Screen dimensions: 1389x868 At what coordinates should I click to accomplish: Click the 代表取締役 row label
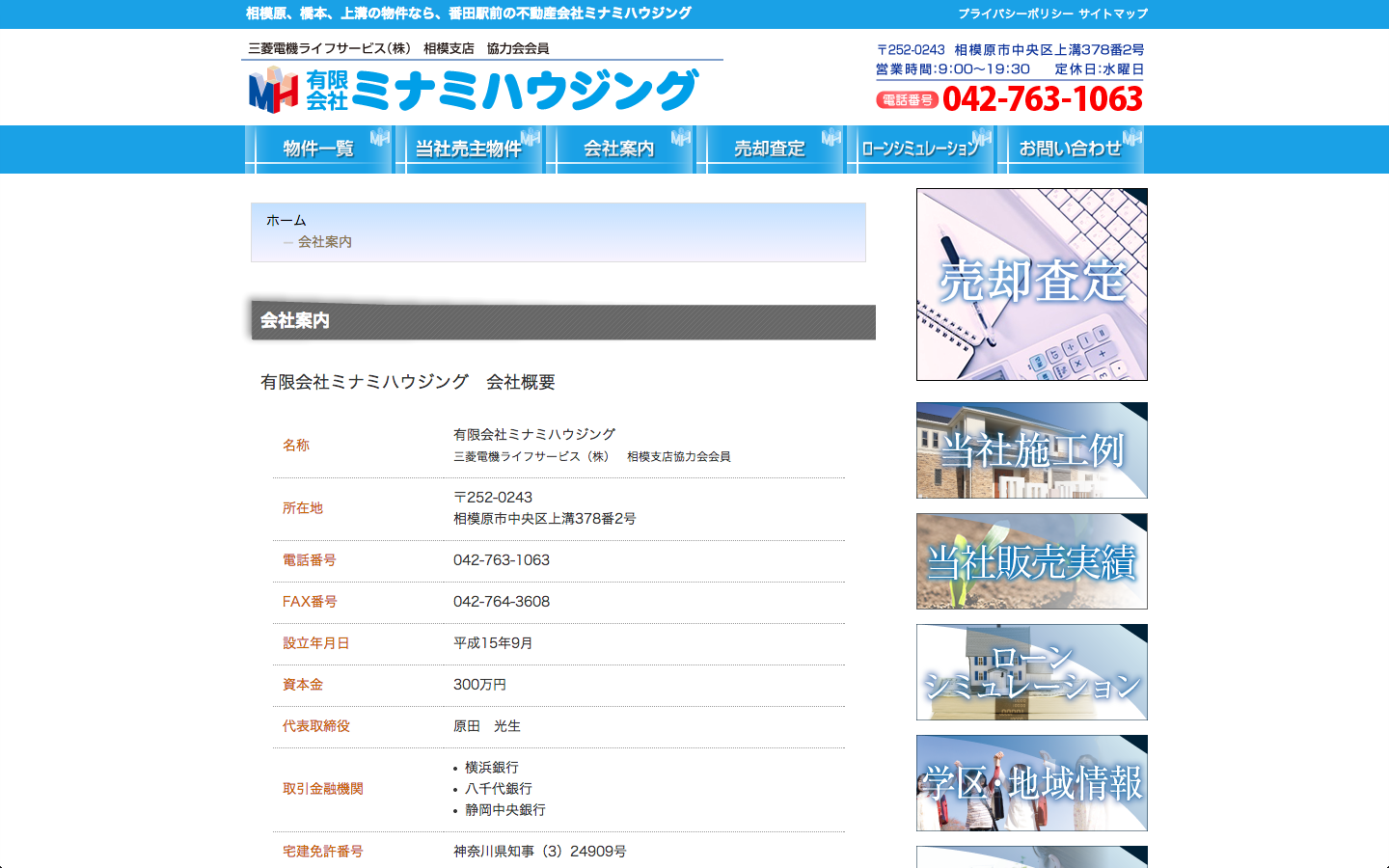316,726
